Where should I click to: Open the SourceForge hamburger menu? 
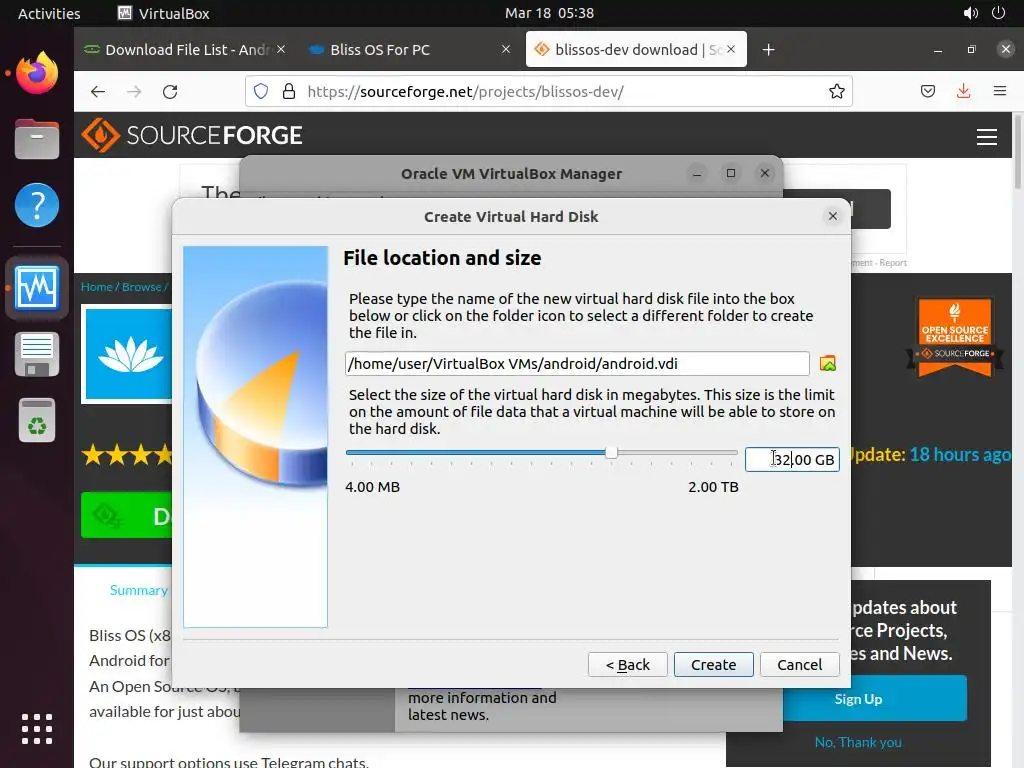[x=987, y=136]
